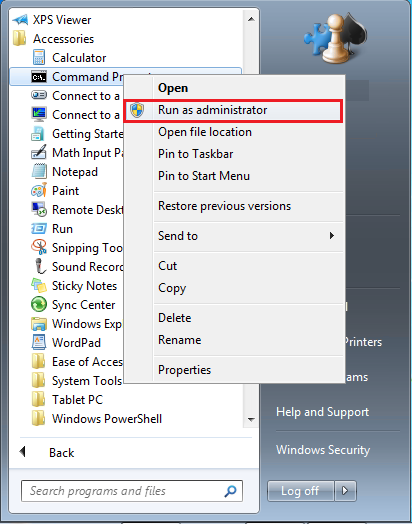Open Help and Support link
Viewport: 412px width, 524px height.
pos(322,412)
